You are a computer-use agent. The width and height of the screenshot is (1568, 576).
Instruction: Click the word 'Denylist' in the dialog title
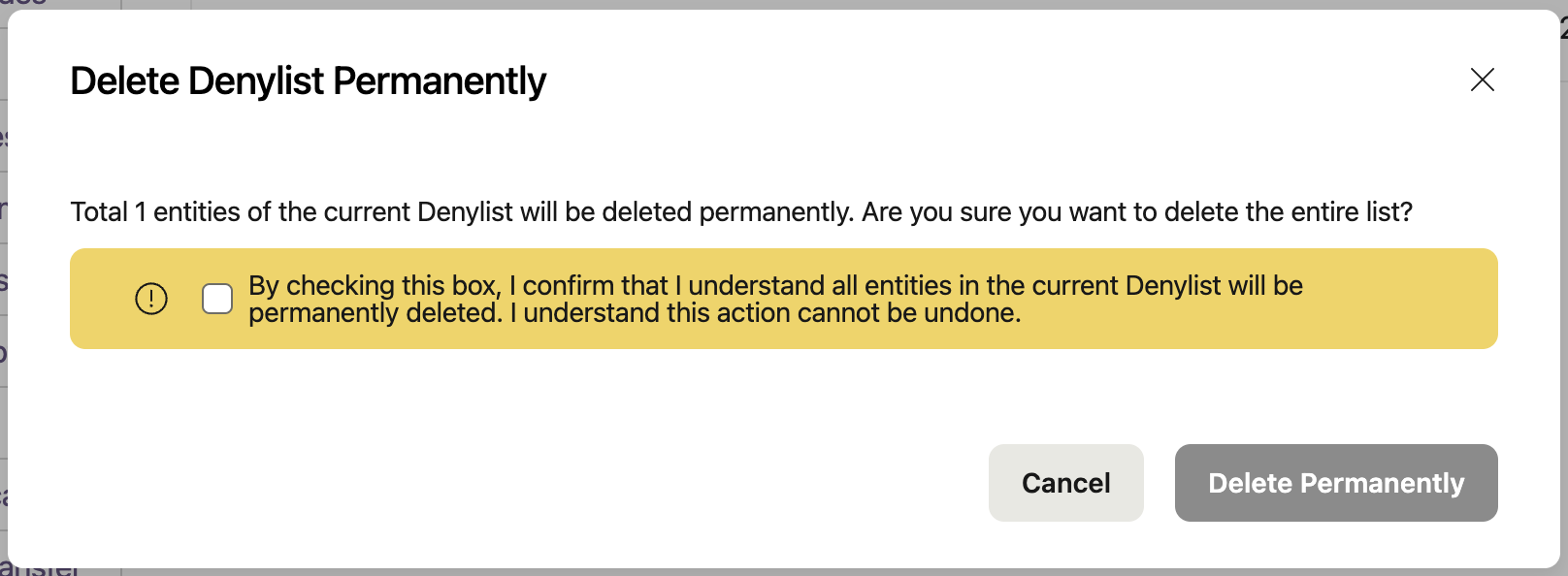(256, 81)
